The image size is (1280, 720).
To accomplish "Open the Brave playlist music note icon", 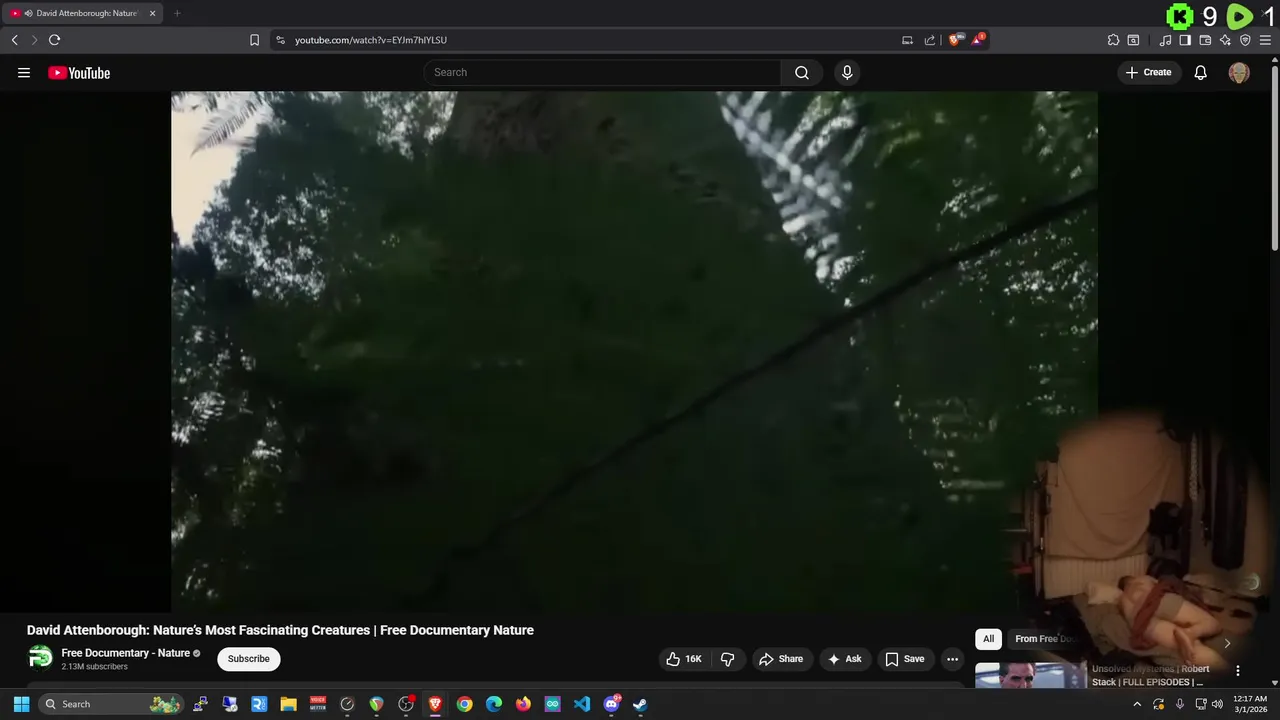I will click(1165, 40).
